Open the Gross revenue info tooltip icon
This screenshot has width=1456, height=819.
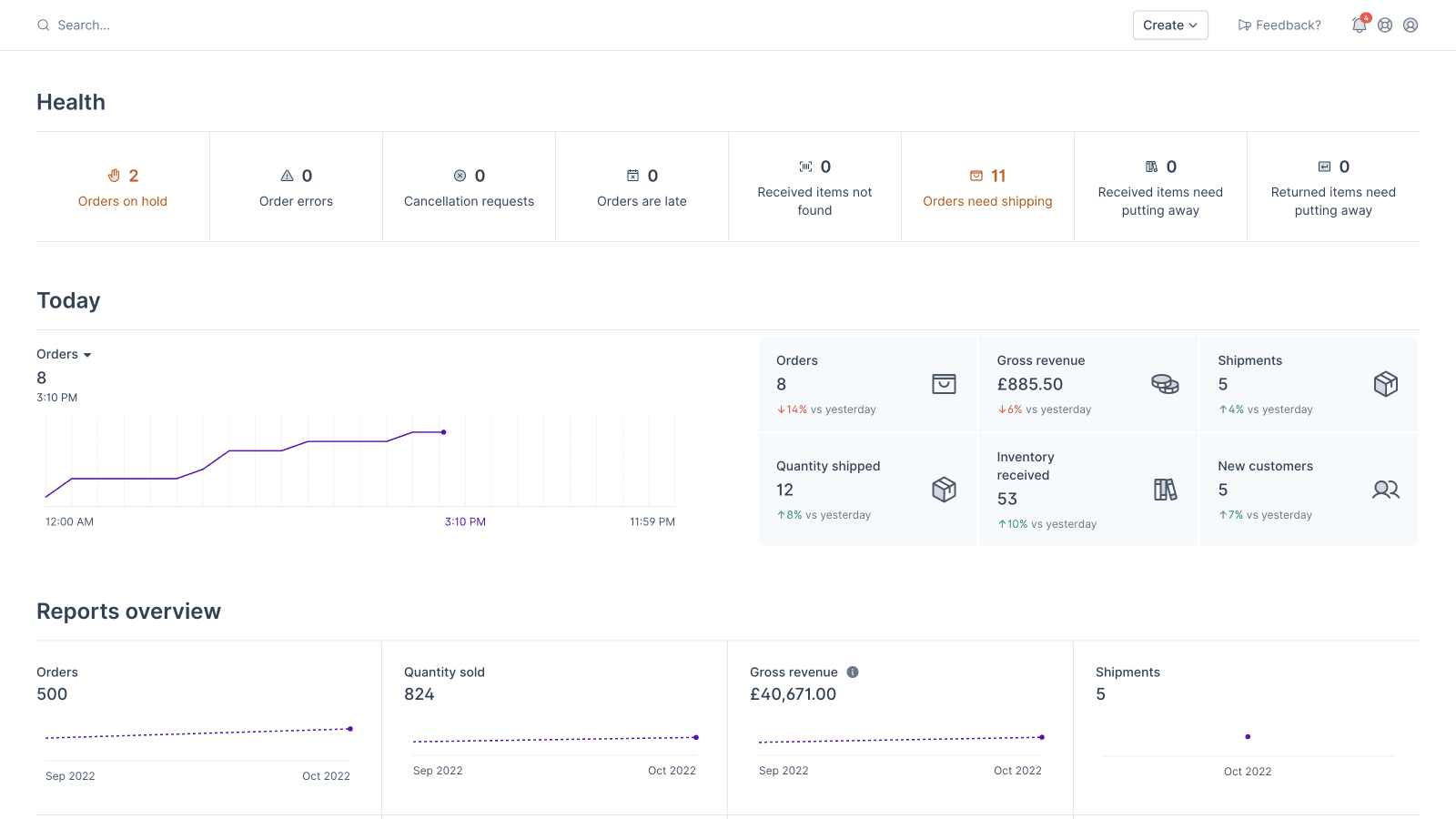coord(853,672)
